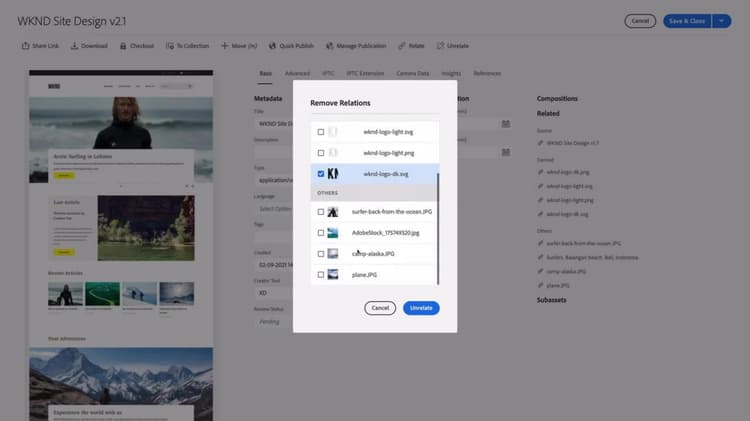Image resolution: width=750 pixels, height=421 pixels.
Task: Switch to the IPTC tab
Action: [328, 74]
